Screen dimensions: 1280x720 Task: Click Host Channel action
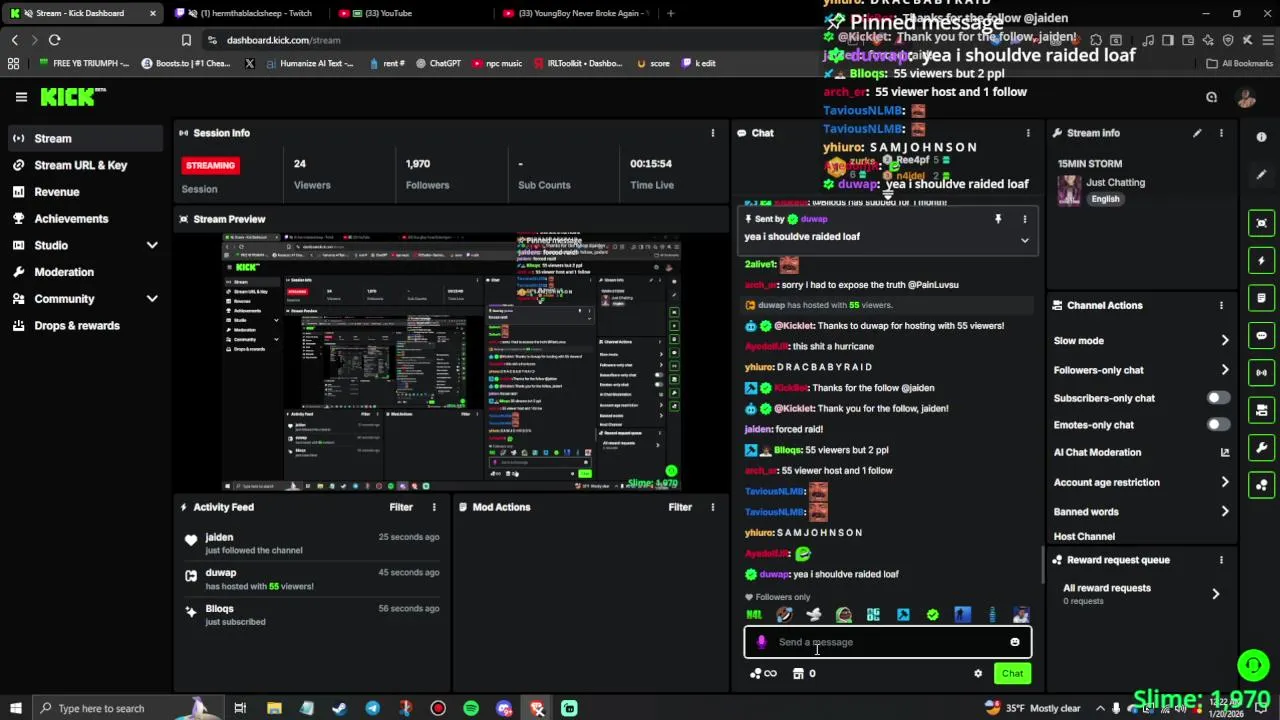1084,537
